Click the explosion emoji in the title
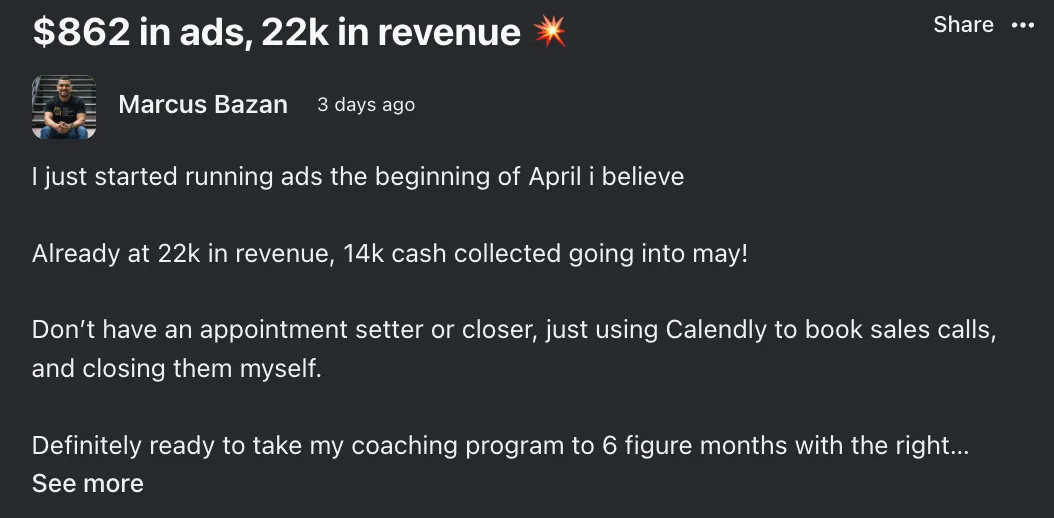 [549, 32]
